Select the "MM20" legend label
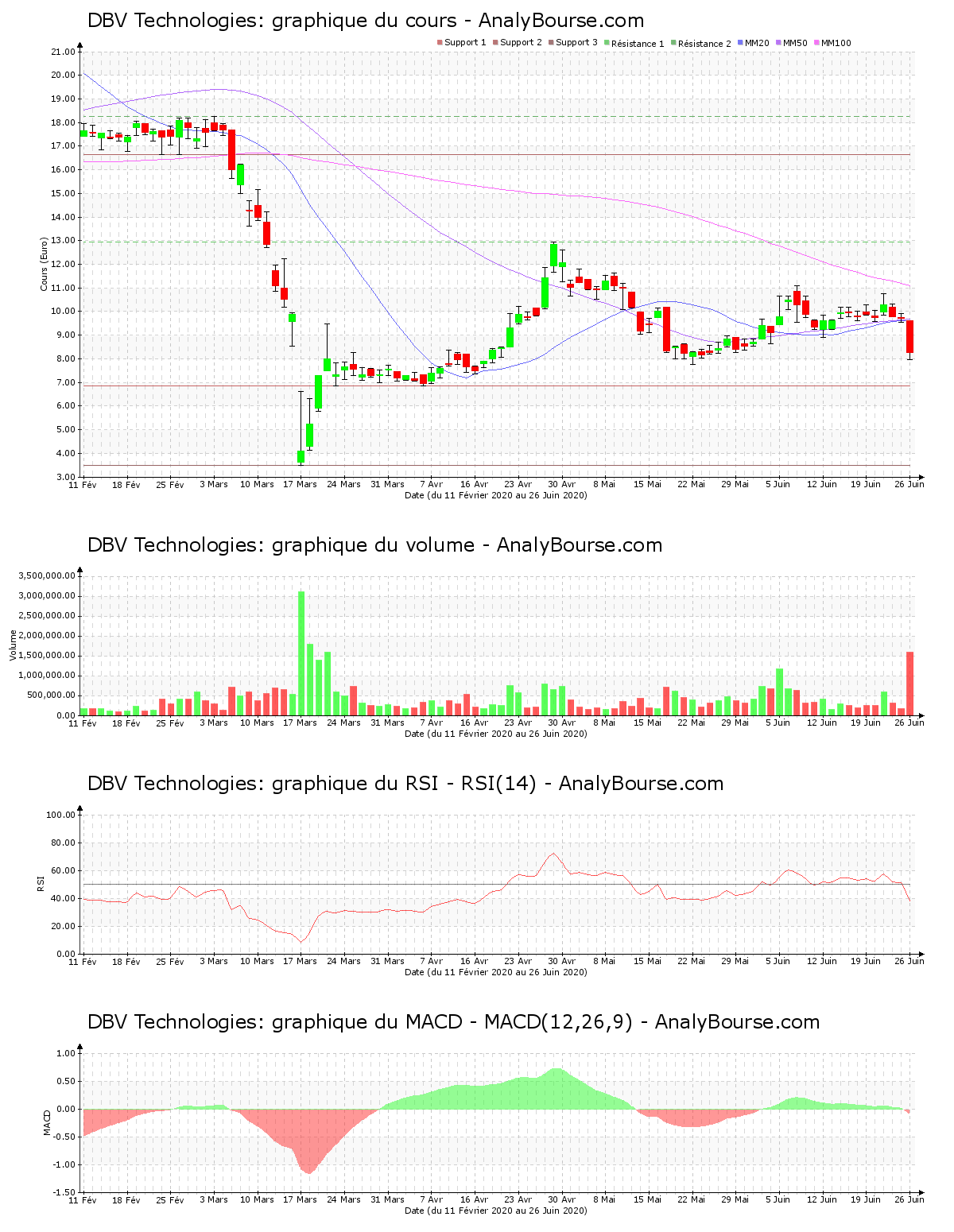Screen dimensions: 954x1232 tap(757, 43)
